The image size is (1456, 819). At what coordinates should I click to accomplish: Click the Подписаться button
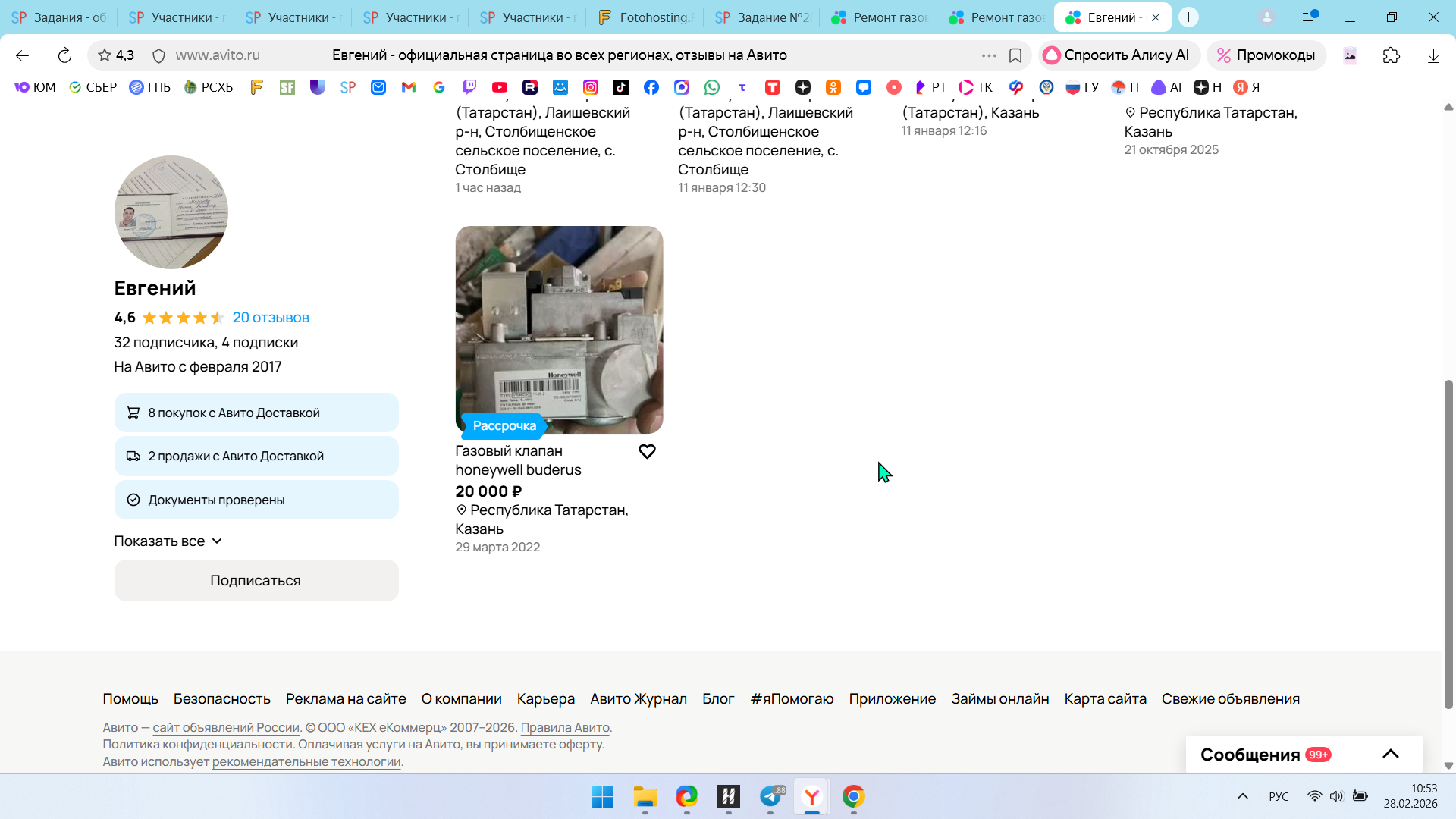[256, 581]
